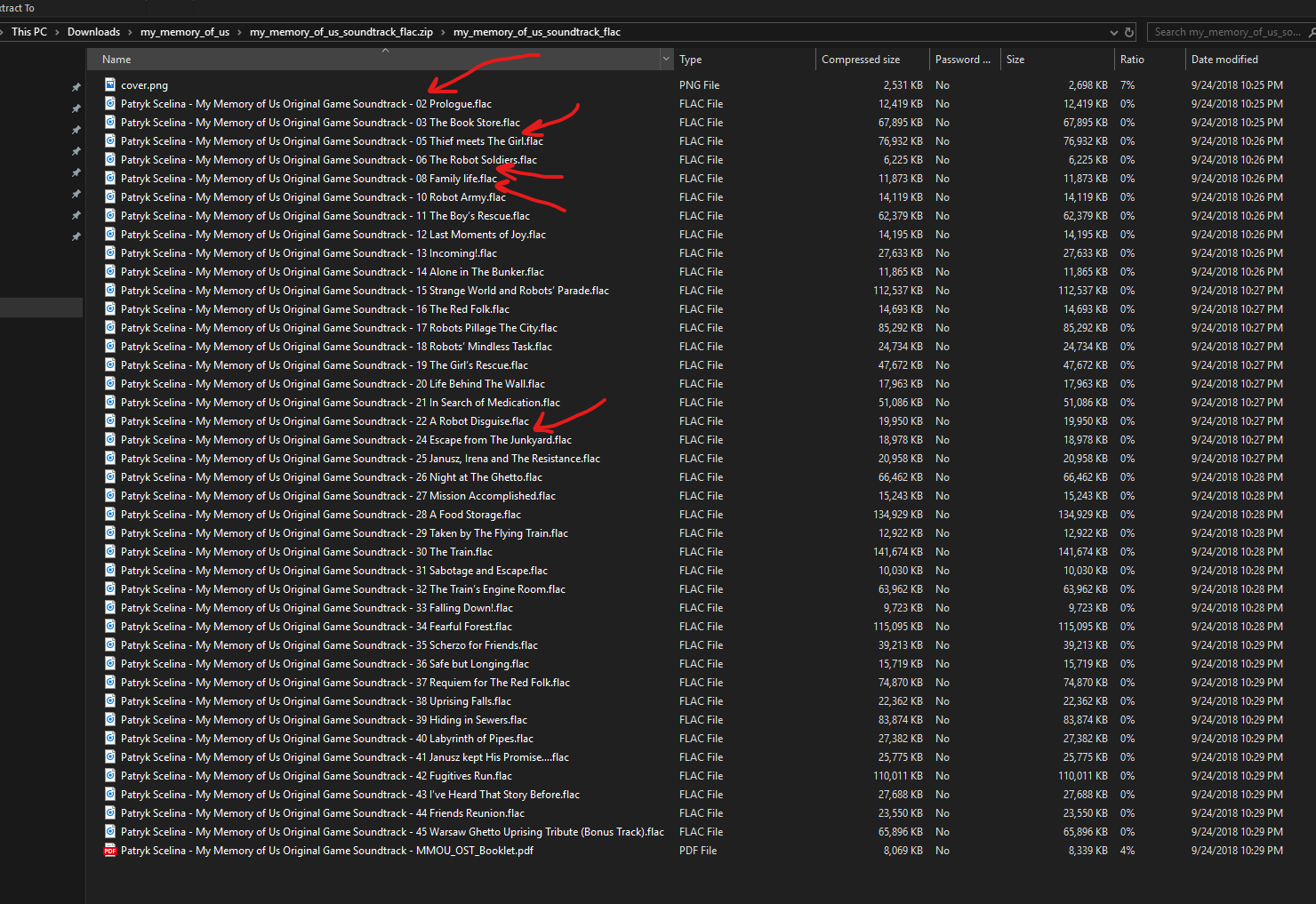Viewport: 1316px width, 904px height.
Task: Select 15 Strange World and Robots' Parade.flac
Action: (x=365, y=290)
